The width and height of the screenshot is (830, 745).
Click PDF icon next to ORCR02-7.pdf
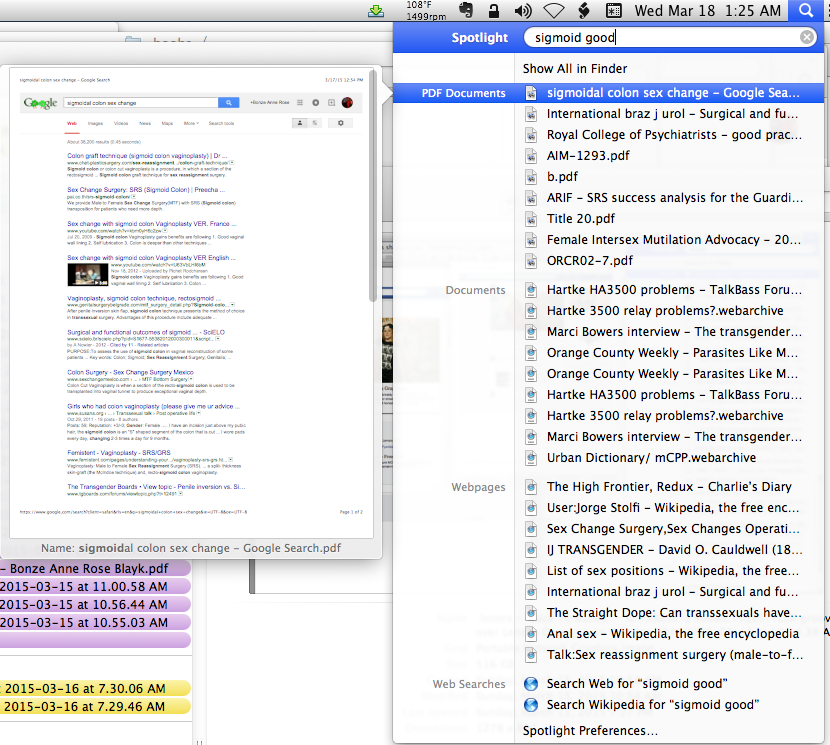click(x=531, y=261)
